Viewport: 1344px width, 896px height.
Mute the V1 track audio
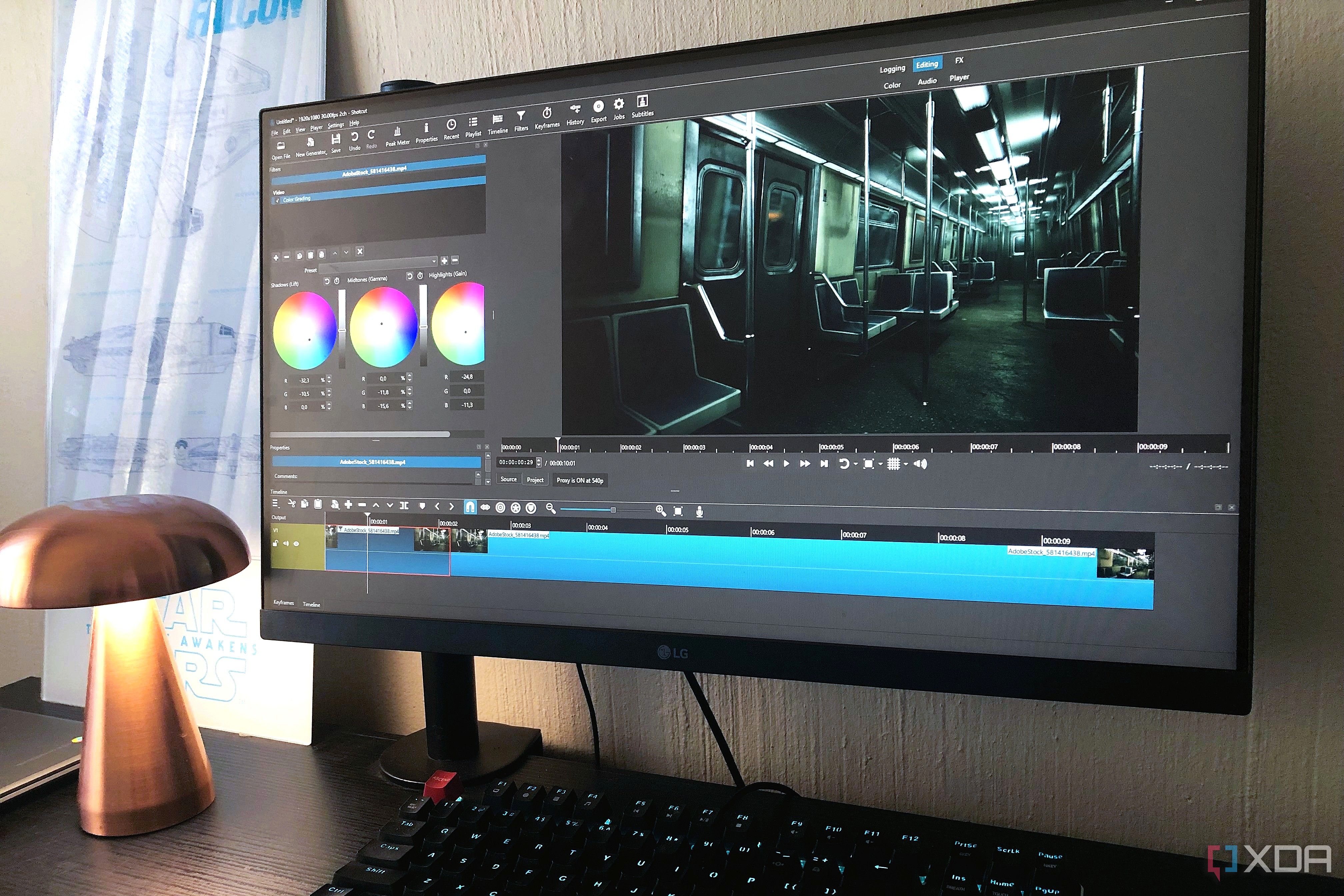click(286, 543)
